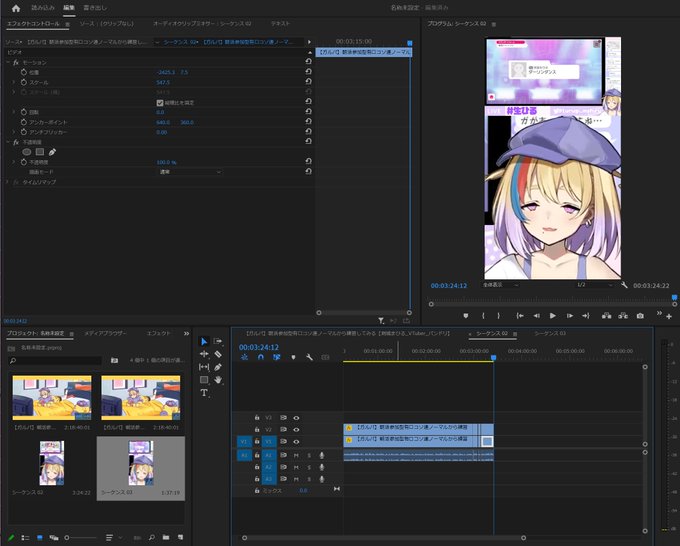Add Marker in Program Monitor transport bar
The image size is (680, 546).
click(466, 316)
